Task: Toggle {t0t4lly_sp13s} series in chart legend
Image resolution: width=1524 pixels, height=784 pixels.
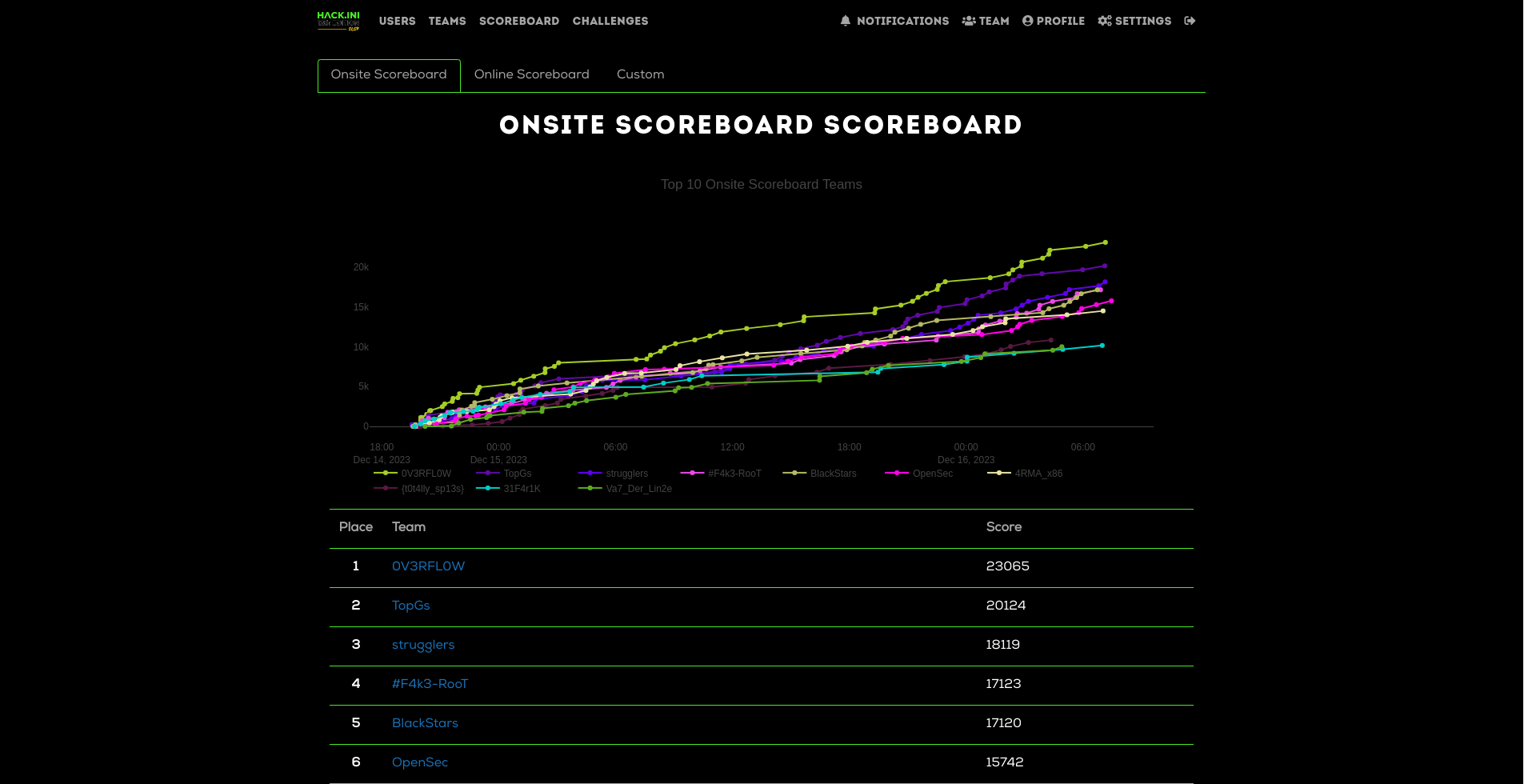Action: click(x=418, y=489)
